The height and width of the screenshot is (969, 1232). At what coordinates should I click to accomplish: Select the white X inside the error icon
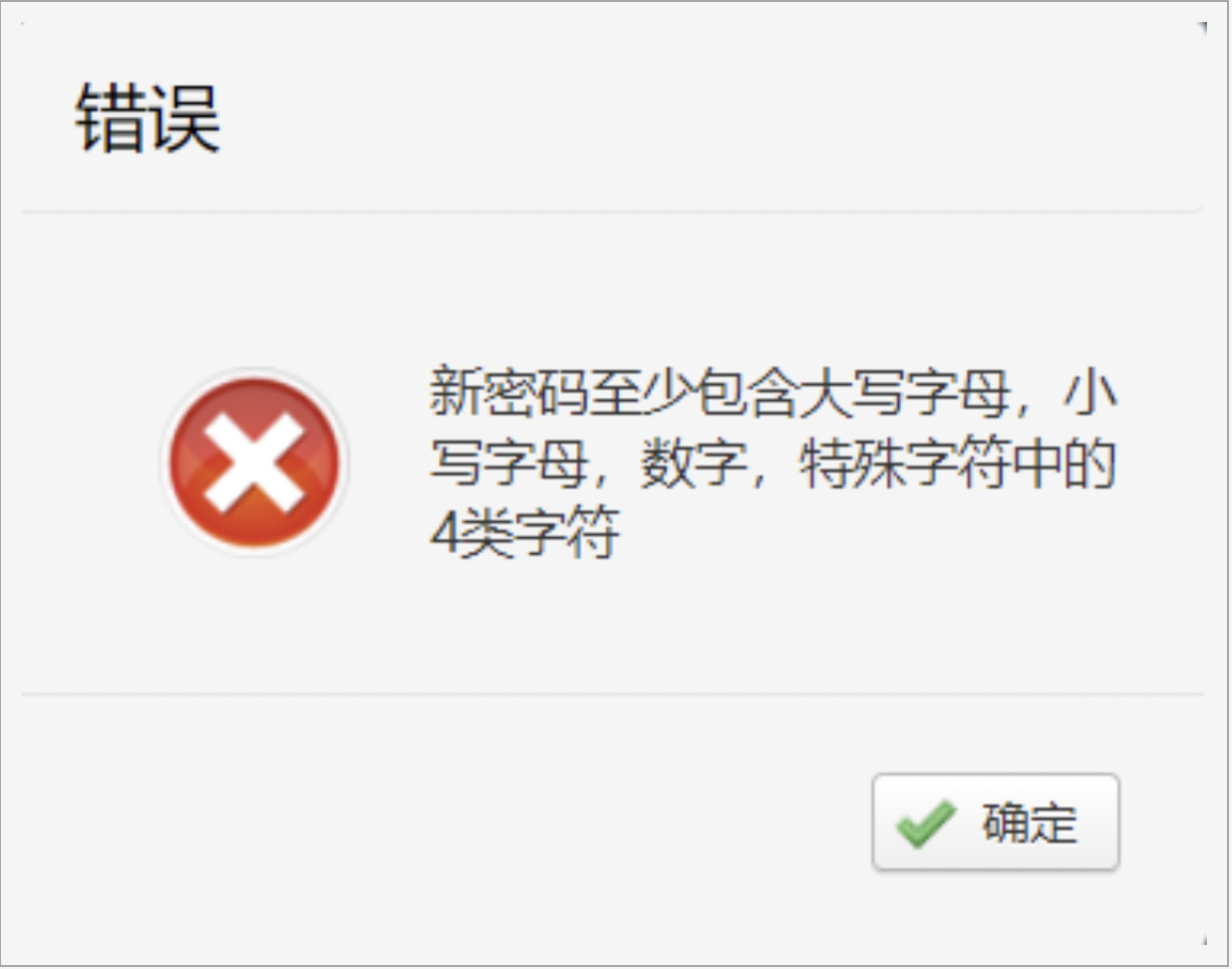coord(255,461)
